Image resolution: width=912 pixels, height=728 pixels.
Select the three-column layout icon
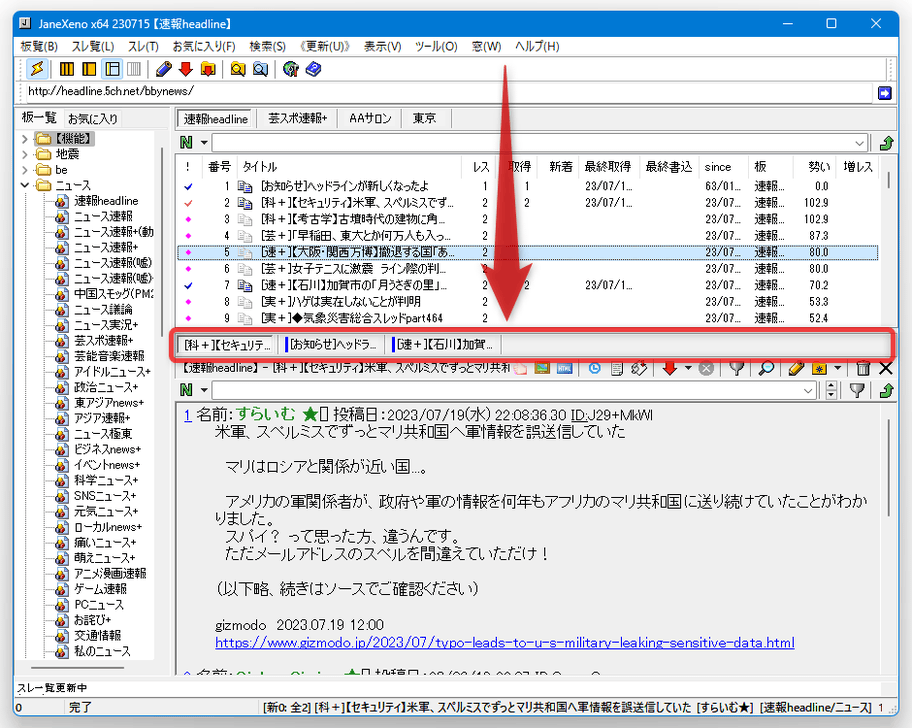pyautogui.click(x=67, y=69)
